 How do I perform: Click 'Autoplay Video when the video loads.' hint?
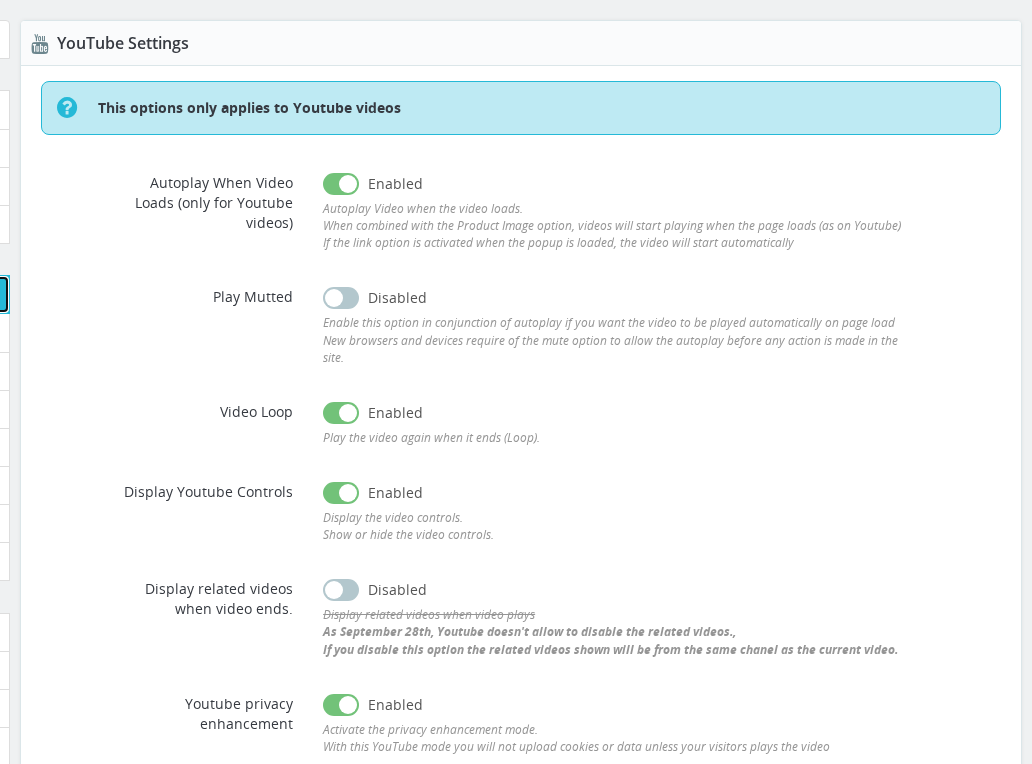tap(423, 209)
